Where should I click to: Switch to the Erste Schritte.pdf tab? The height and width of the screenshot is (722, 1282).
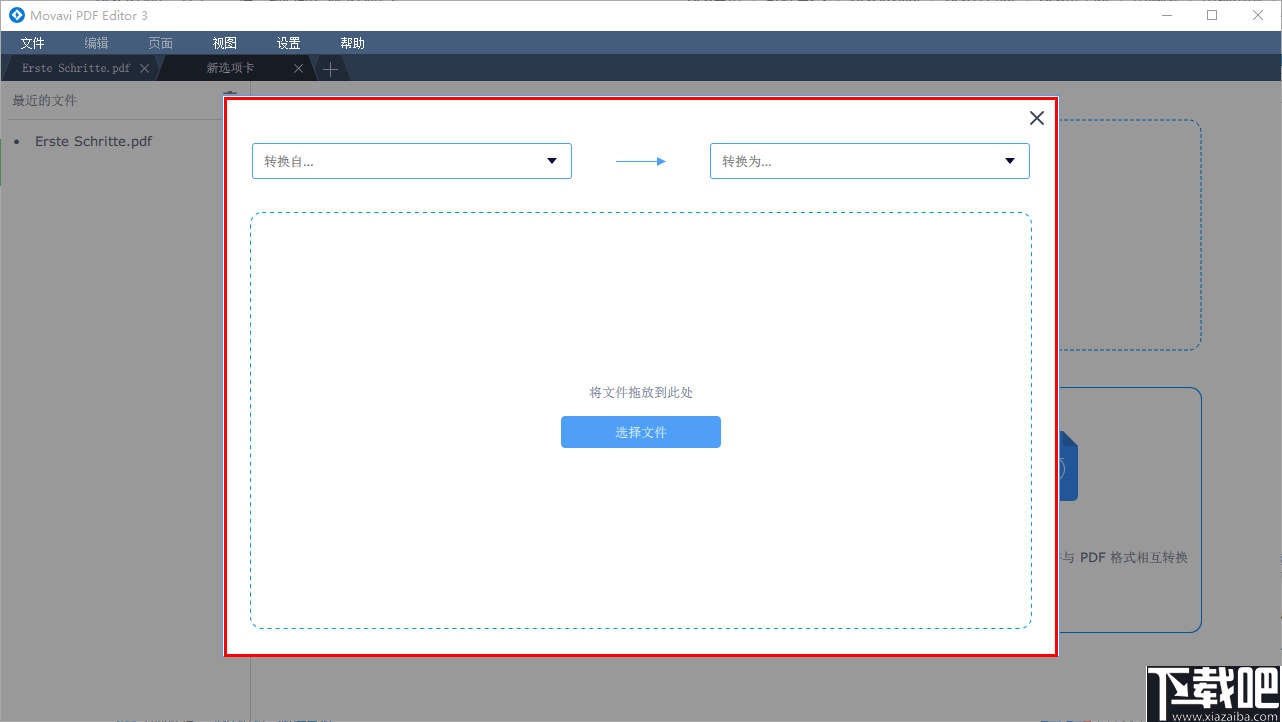[x=75, y=68]
